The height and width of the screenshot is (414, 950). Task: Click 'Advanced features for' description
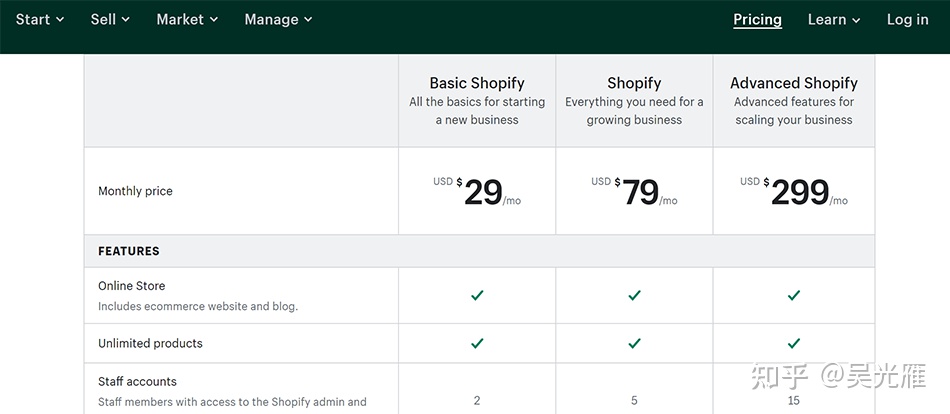pos(794,102)
